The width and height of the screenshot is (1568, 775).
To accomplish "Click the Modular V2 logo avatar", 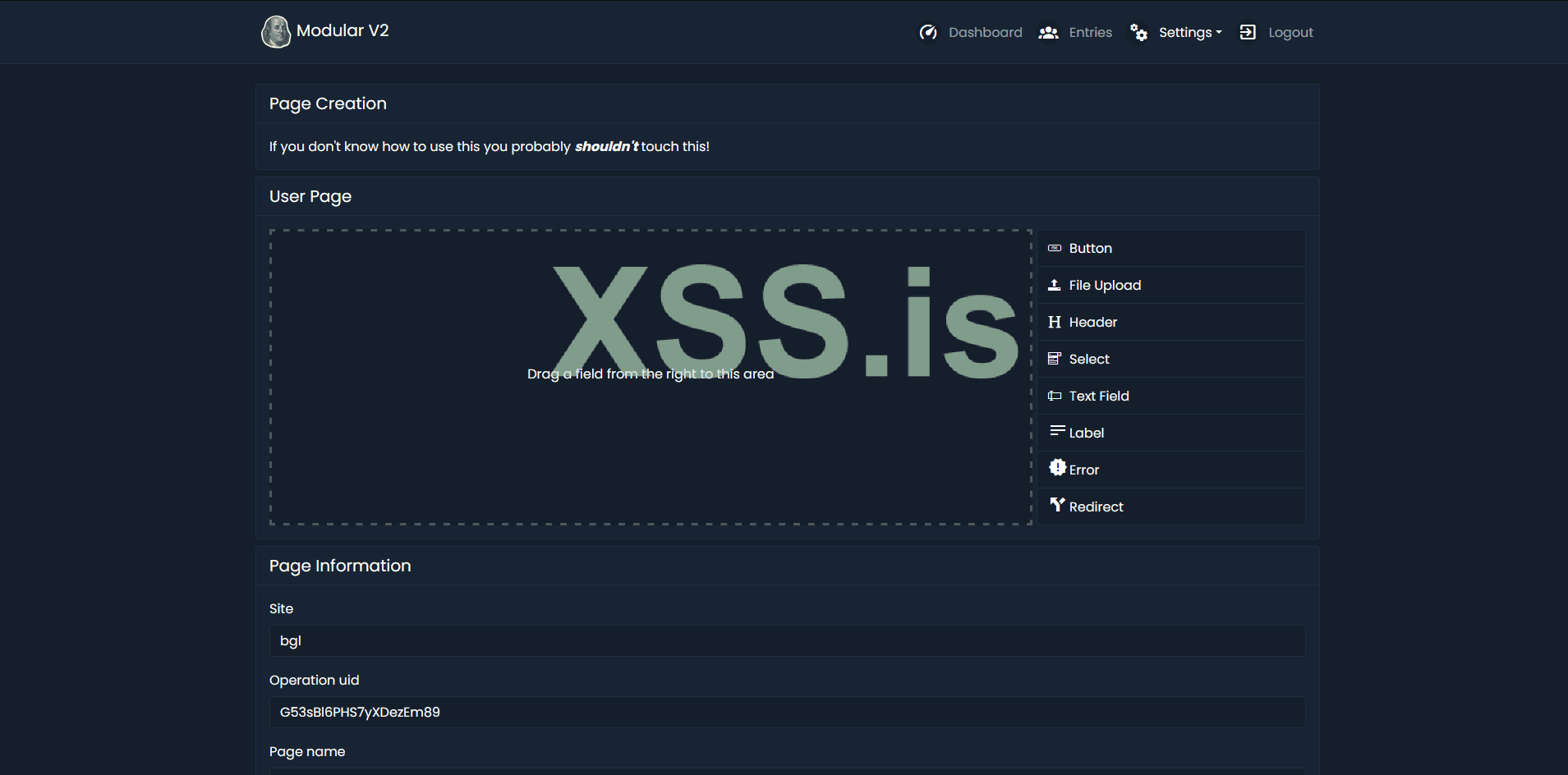I will (276, 32).
